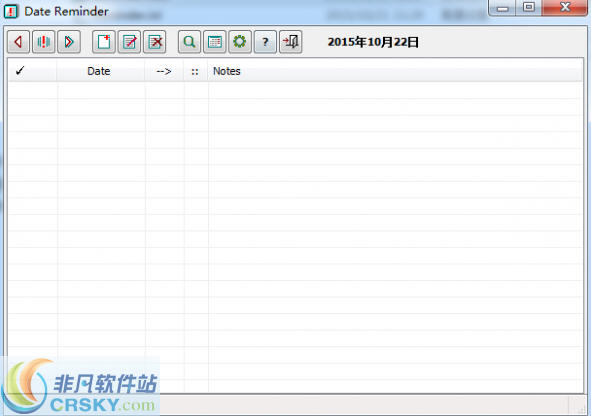This screenshot has width=591, height=416.
Task: Jump to today with the red exclamation icon
Action: (x=44, y=41)
